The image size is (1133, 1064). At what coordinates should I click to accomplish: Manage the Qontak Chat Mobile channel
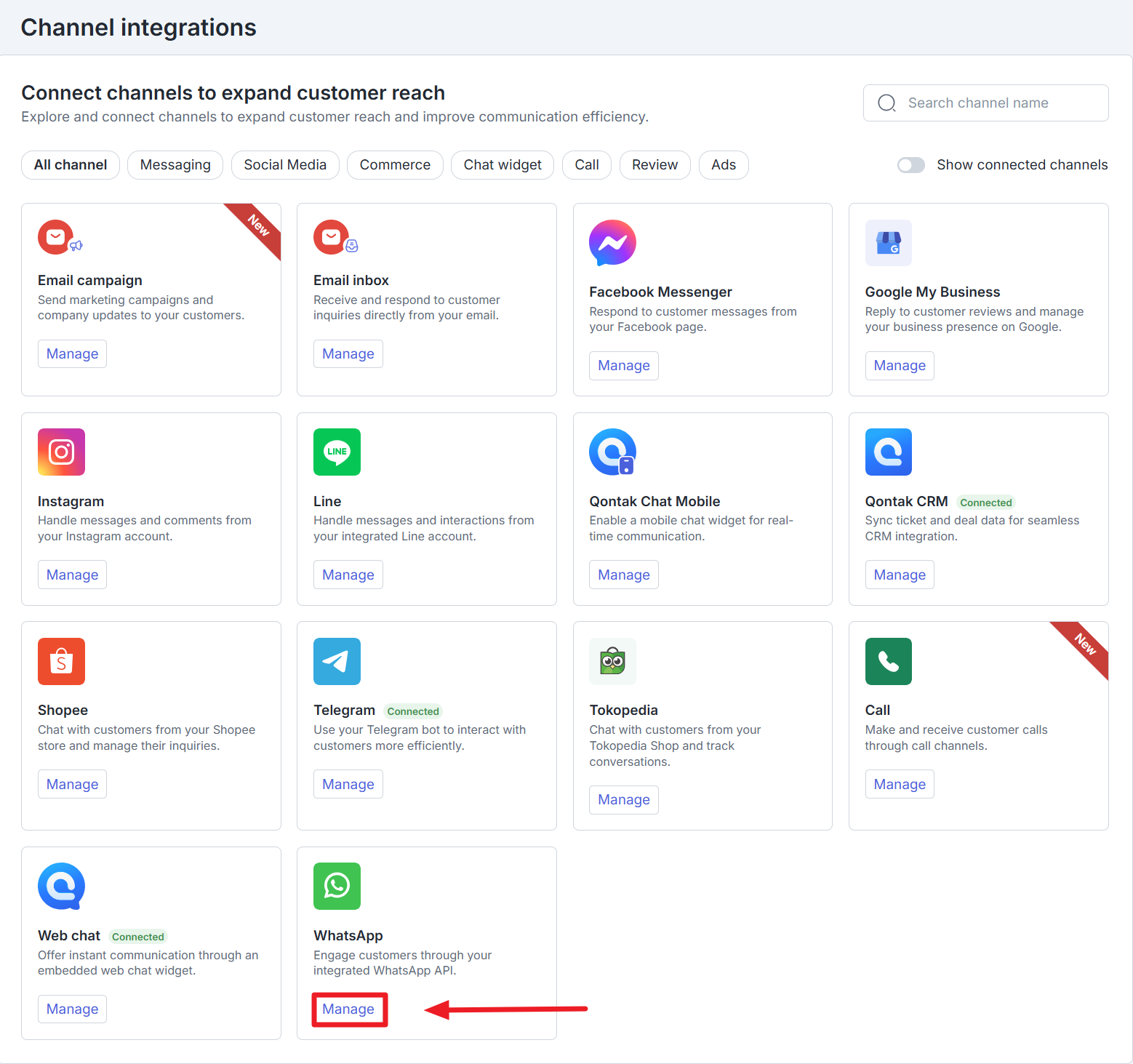pos(624,575)
